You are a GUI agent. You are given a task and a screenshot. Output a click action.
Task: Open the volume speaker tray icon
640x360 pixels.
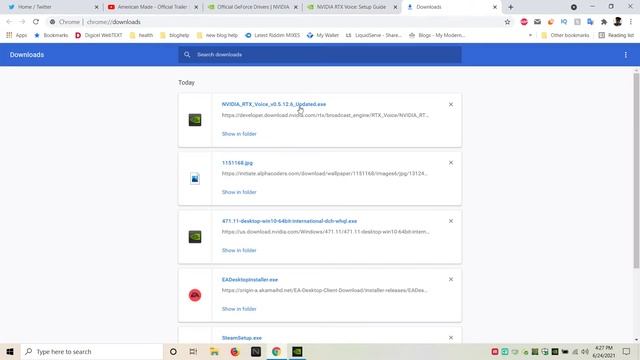(x=585, y=351)
